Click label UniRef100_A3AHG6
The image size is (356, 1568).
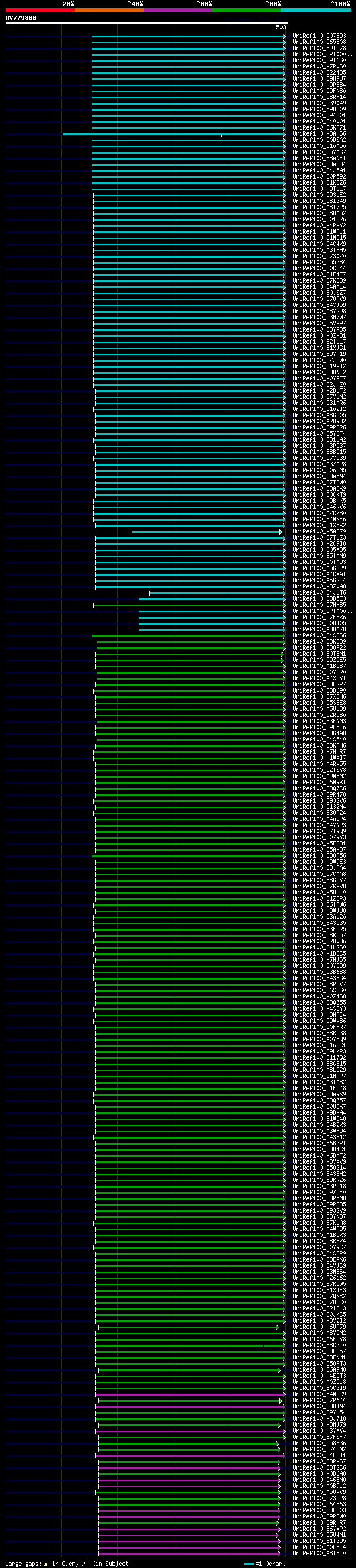(x=319, y=134)
